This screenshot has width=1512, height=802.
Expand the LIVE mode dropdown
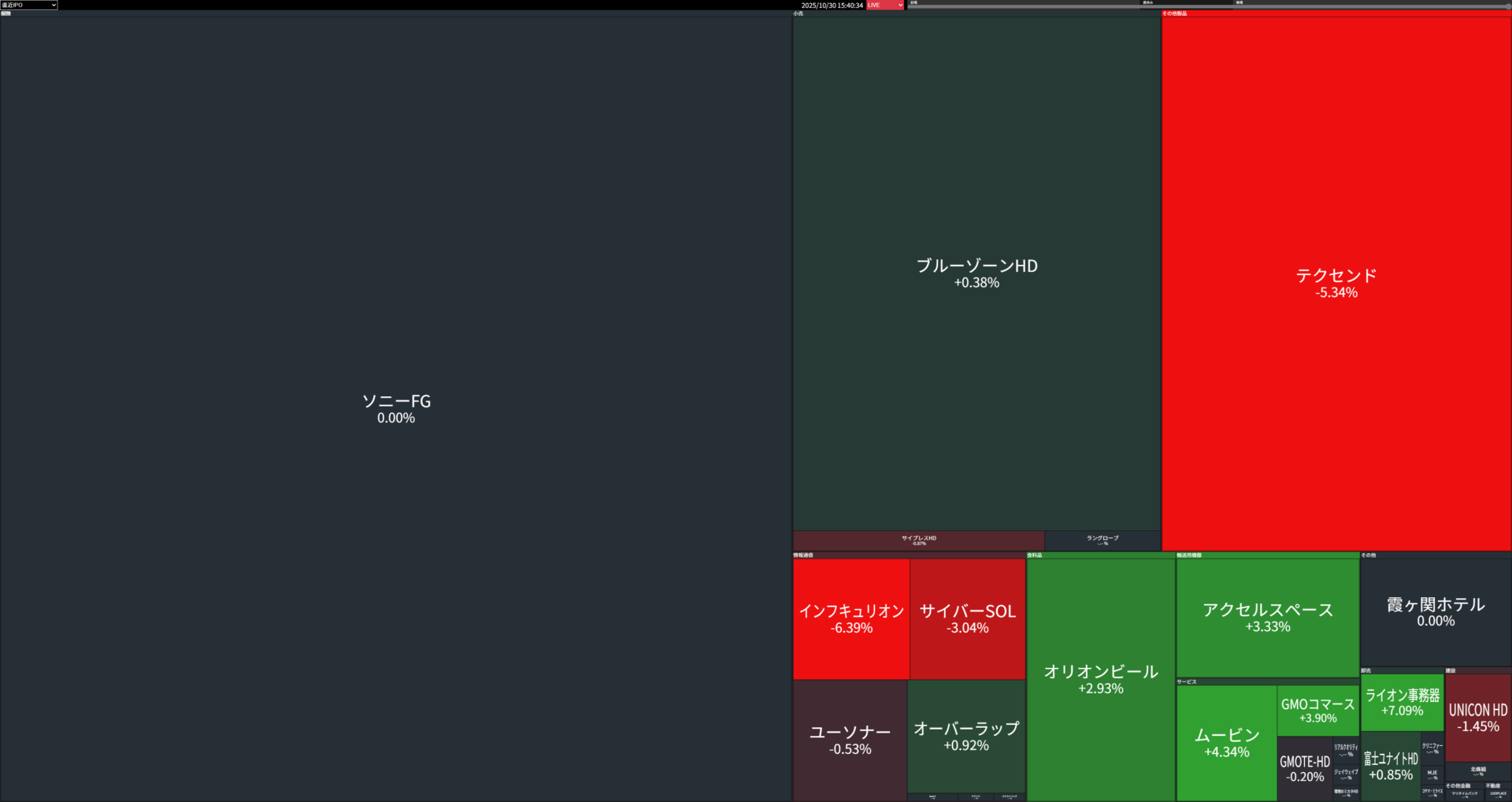(885, 5)
